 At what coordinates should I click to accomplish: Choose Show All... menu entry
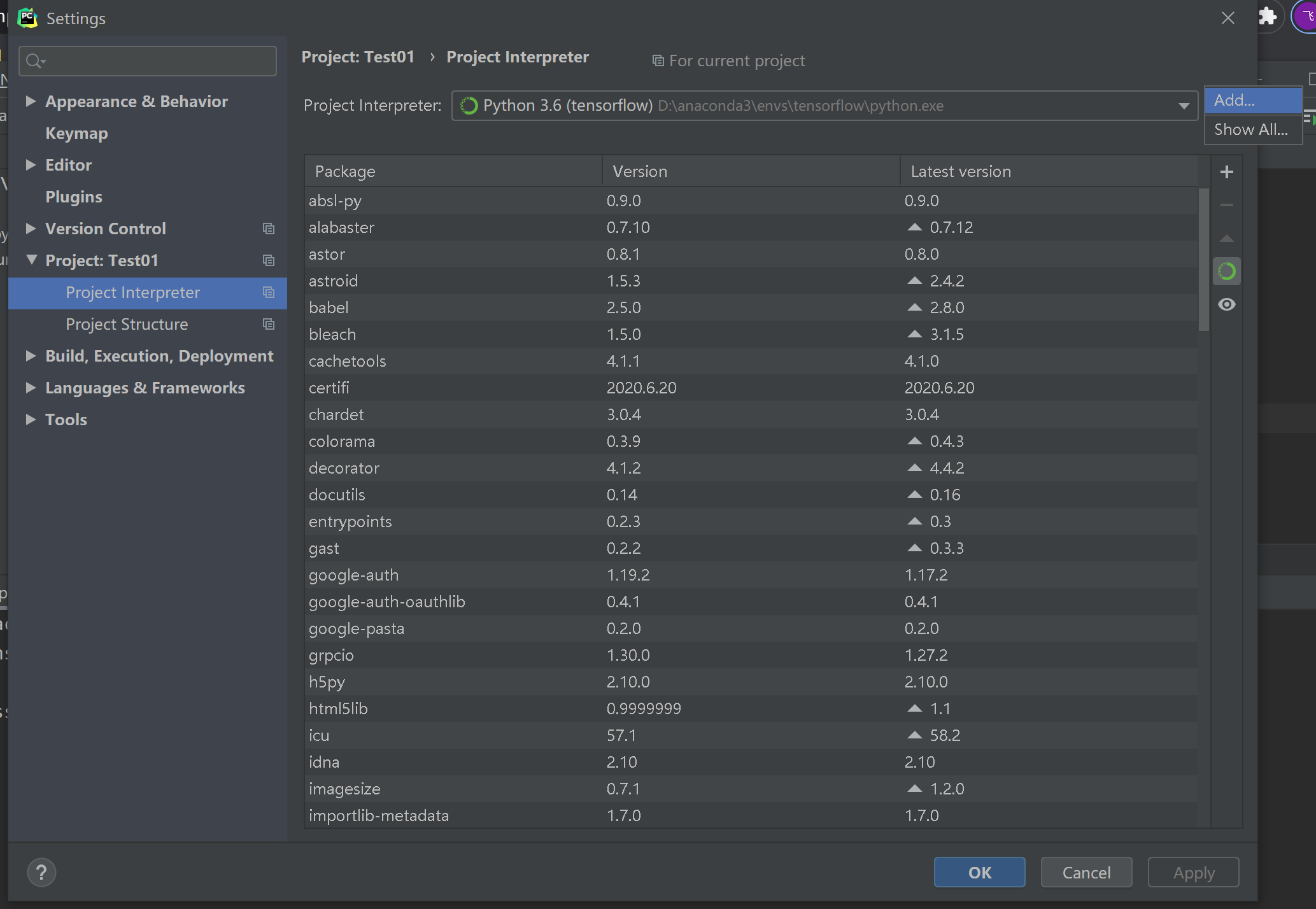point(1250,130)
